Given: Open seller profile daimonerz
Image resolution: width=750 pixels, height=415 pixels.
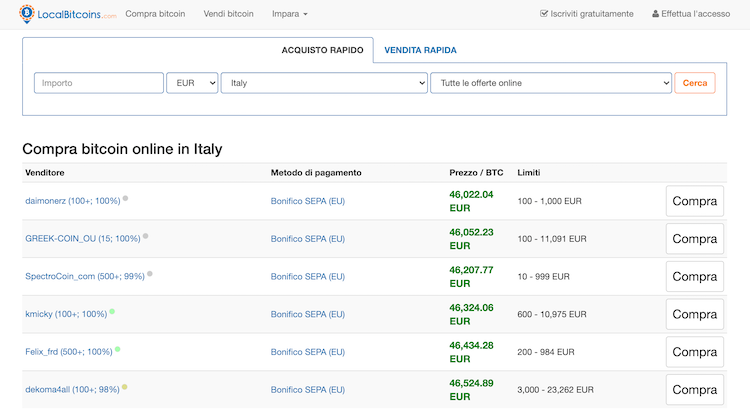Looking at the screenshot, I should tap(73, 201).
